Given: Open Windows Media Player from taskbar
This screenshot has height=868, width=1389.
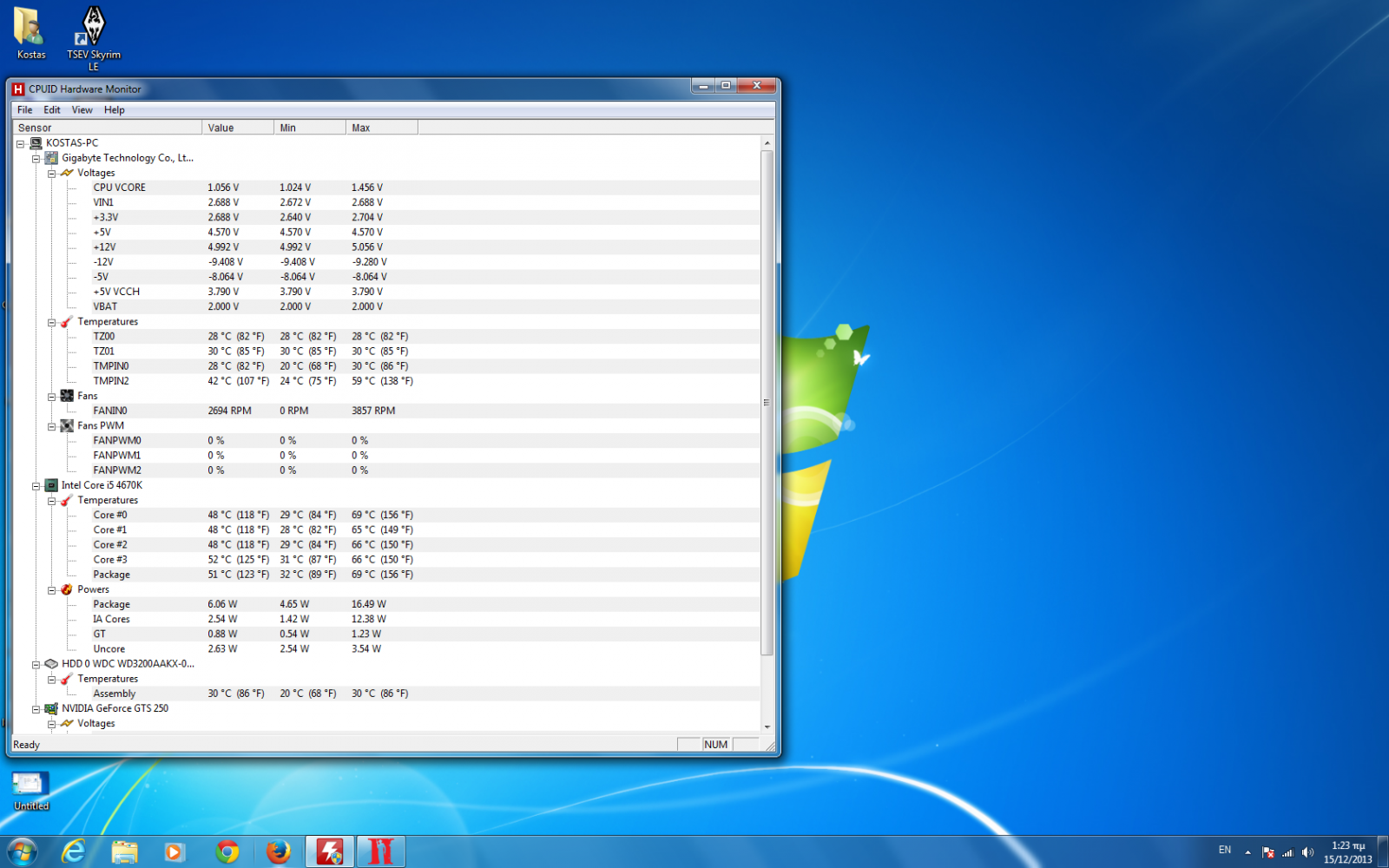Looking at the screenshot, I should click(175, 852).
